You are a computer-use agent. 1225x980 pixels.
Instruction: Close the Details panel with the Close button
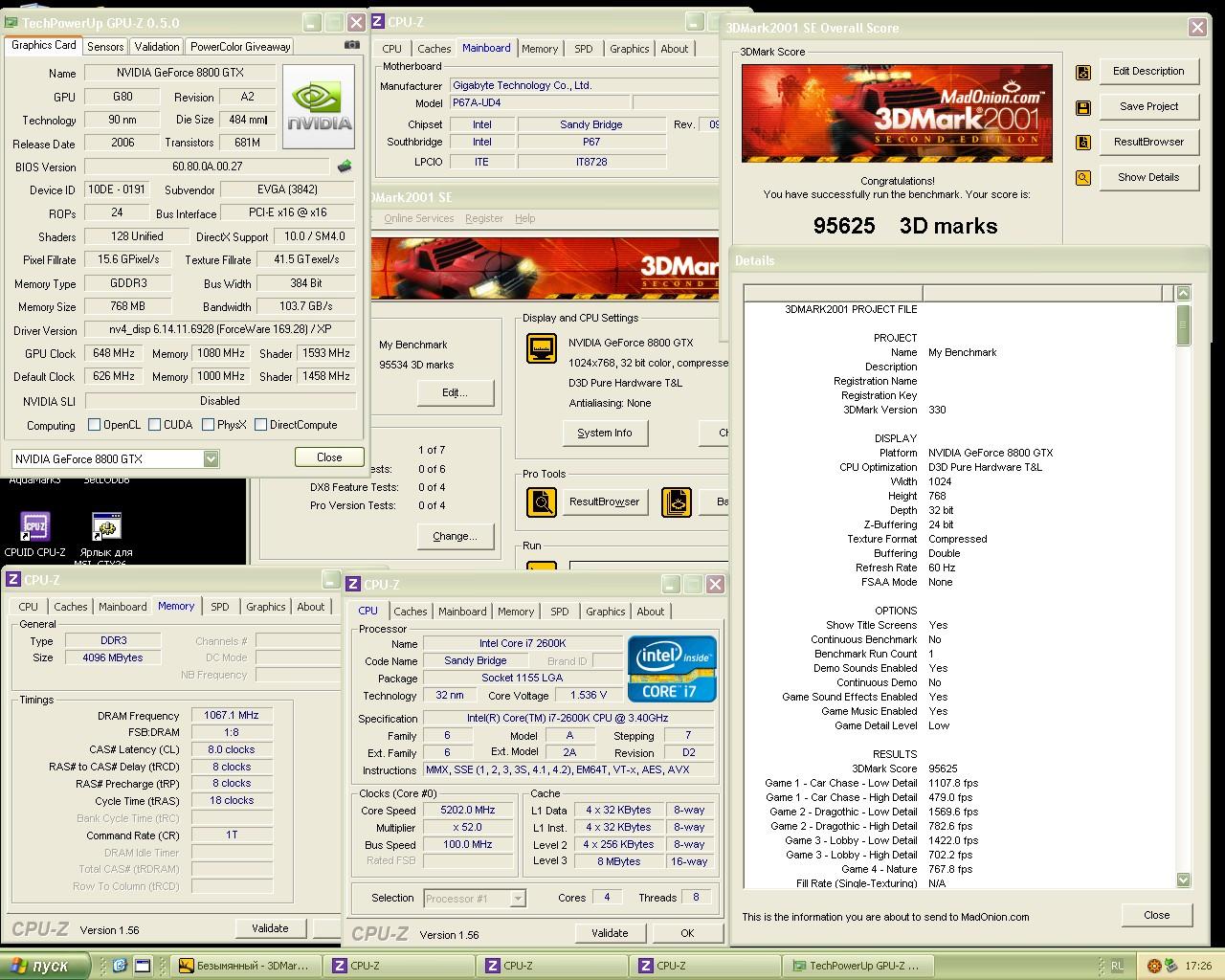coord(1157,915)
